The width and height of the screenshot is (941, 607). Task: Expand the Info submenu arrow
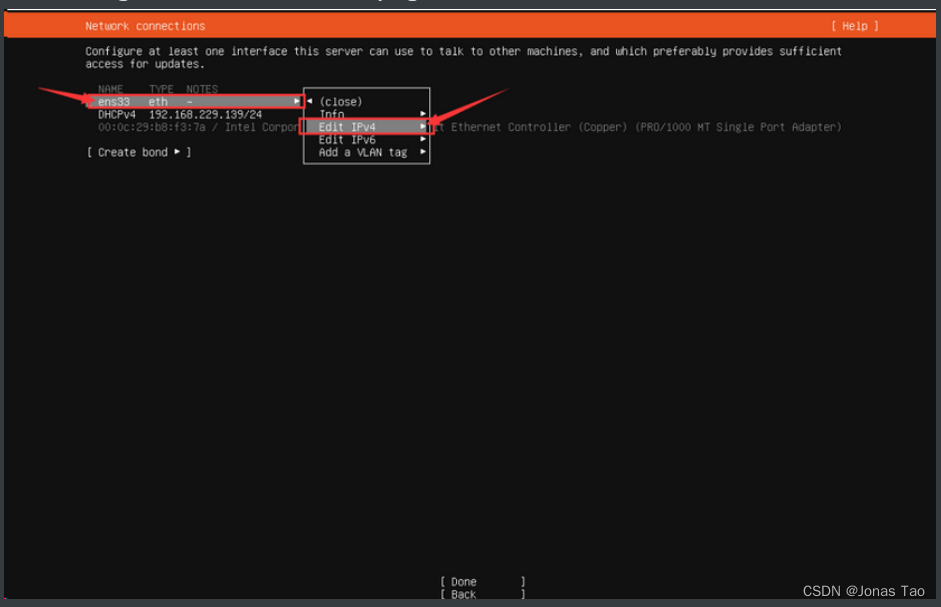click(422, 113)
